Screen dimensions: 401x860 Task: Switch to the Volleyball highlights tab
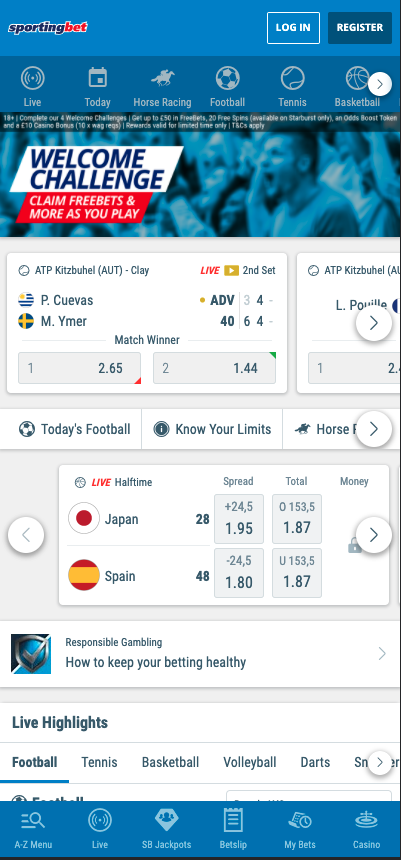pyautogui.click(x=250, y=762)
